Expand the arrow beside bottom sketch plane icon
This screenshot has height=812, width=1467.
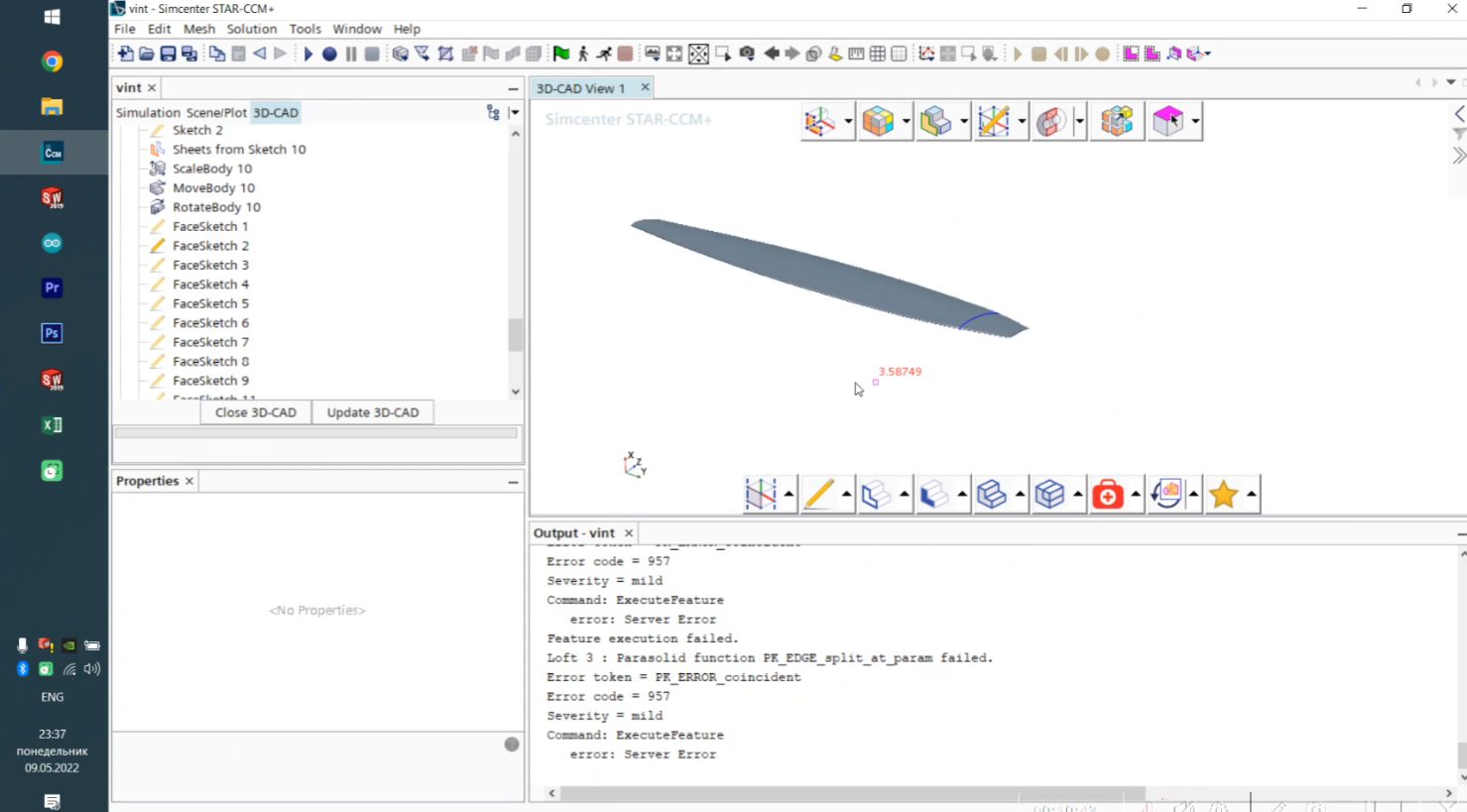coord(789,494)
